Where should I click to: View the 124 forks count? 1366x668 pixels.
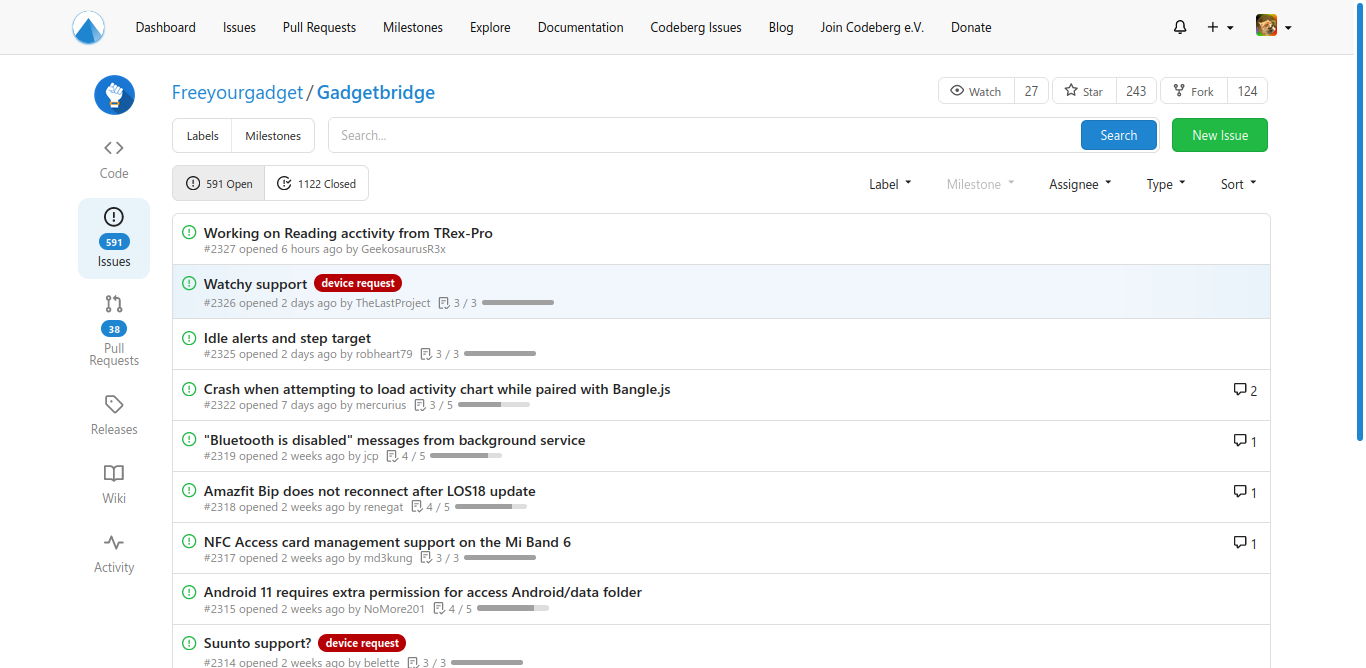pyautogui.click(x=1247, y=91)
